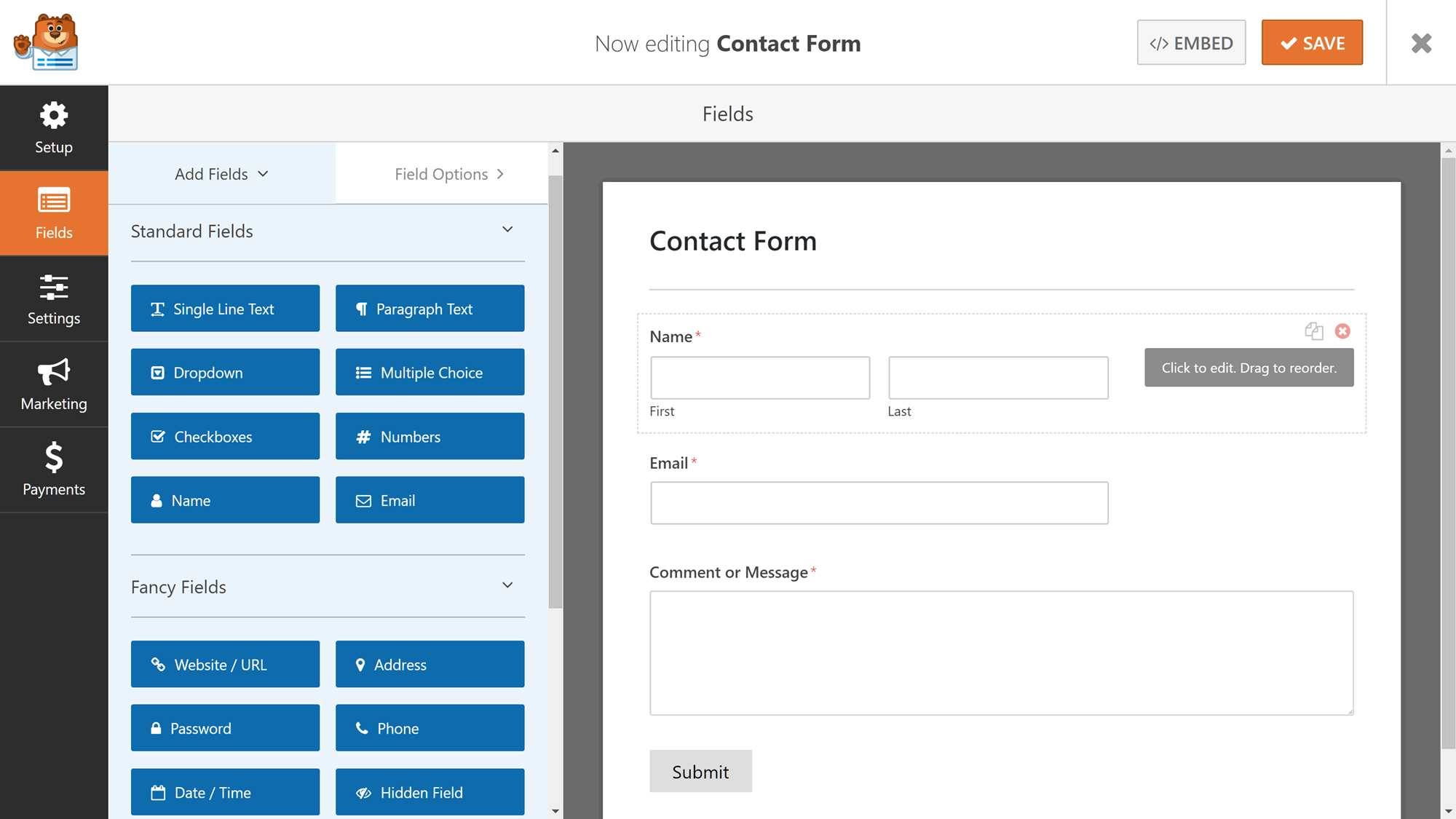This screenshot has height=819, width=1456.
Task: Open the Settings sliders panel
Action: click(54, 299)
